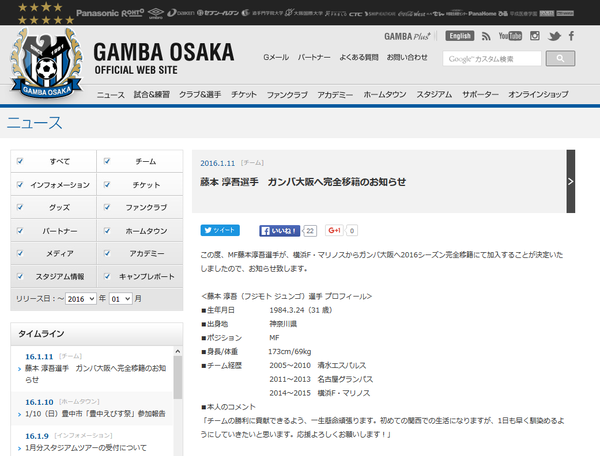Click timeline scrollbar up arrow
The image size is (600, 456).
pos(178,351)
